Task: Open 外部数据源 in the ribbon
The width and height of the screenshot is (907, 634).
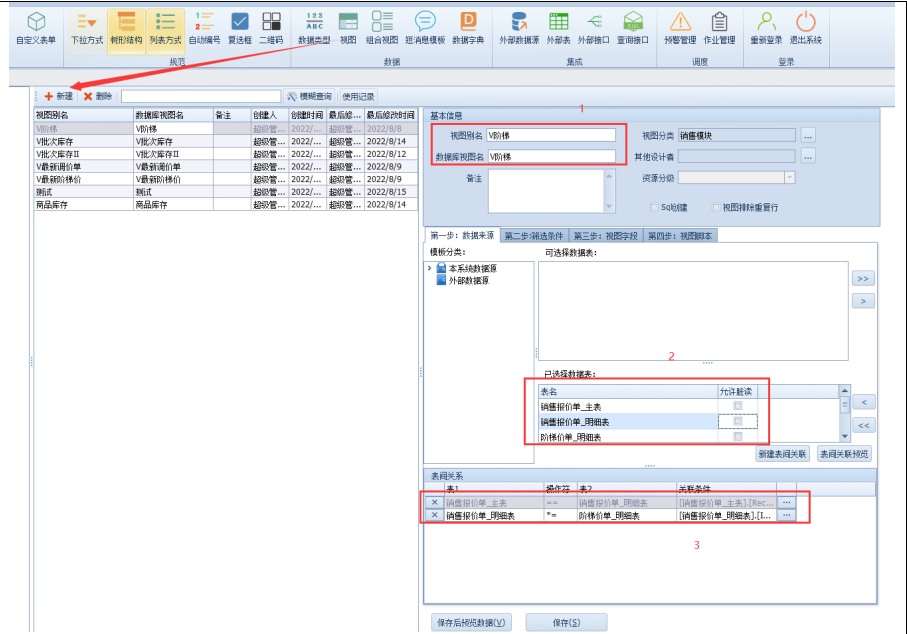Action: [519, 27]
